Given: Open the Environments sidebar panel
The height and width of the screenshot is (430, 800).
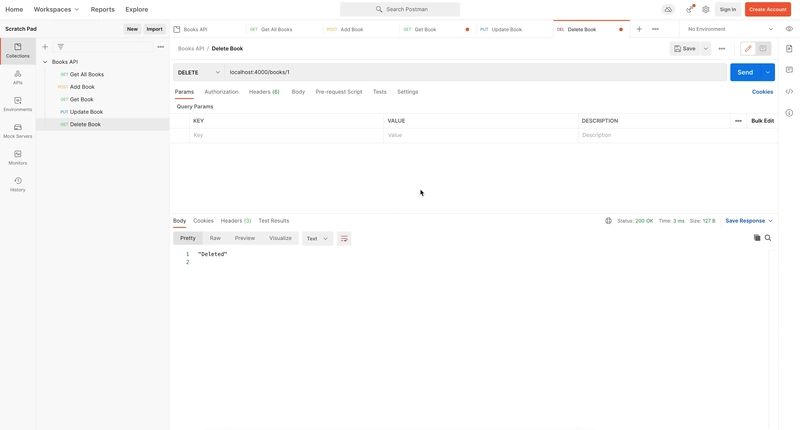Looking at the screenshot, I should pos(18,104).
